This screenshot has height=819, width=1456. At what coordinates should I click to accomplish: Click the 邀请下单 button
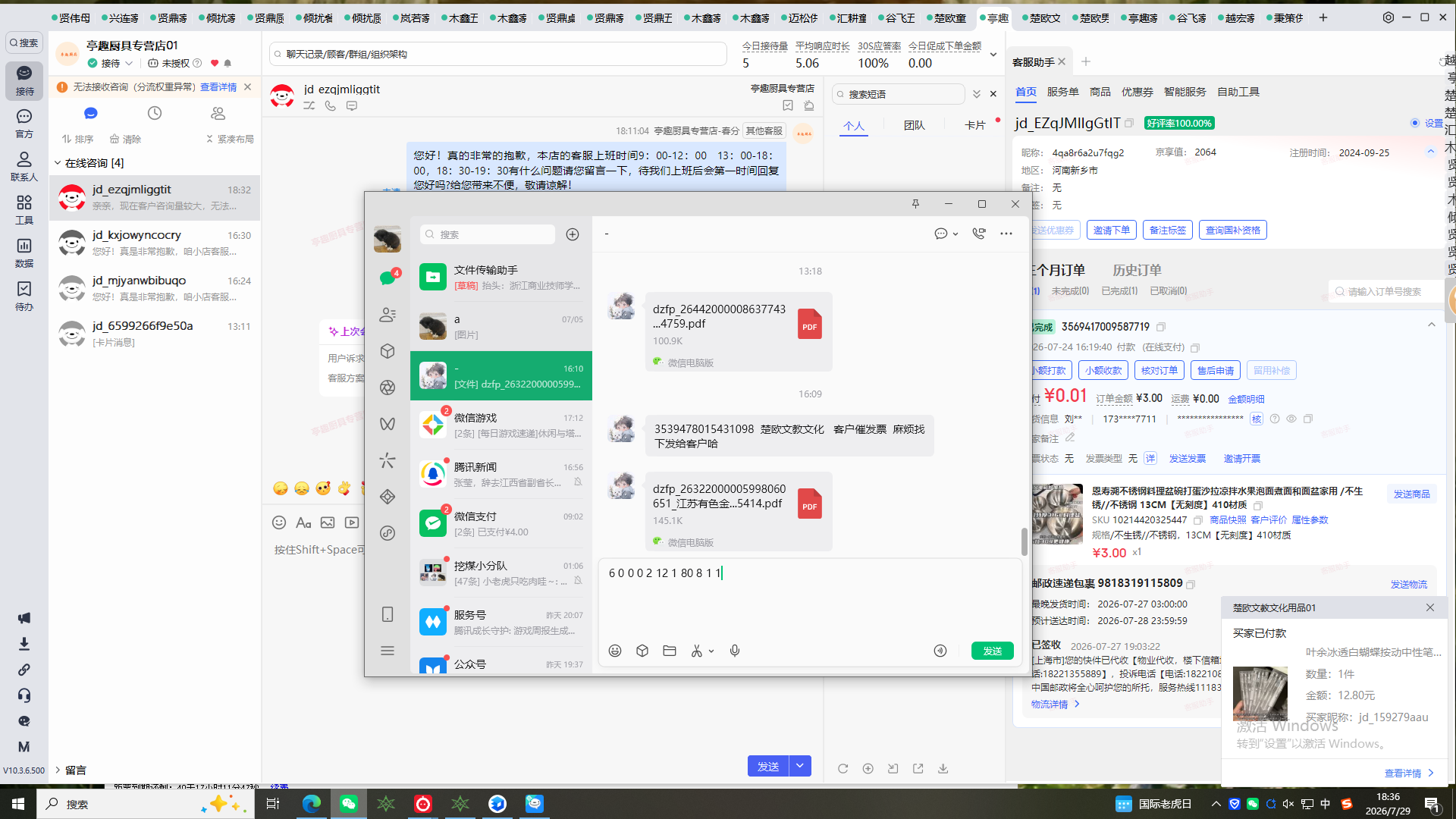[x=1111, y=230]
